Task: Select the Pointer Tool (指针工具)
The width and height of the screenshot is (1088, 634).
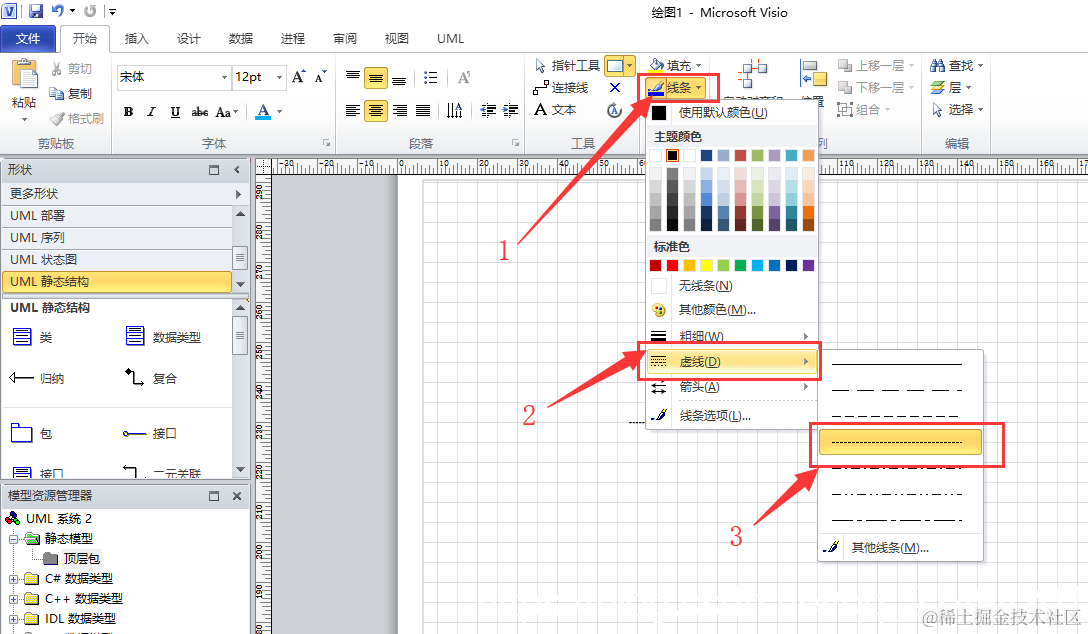Action: tap(567, 66)
